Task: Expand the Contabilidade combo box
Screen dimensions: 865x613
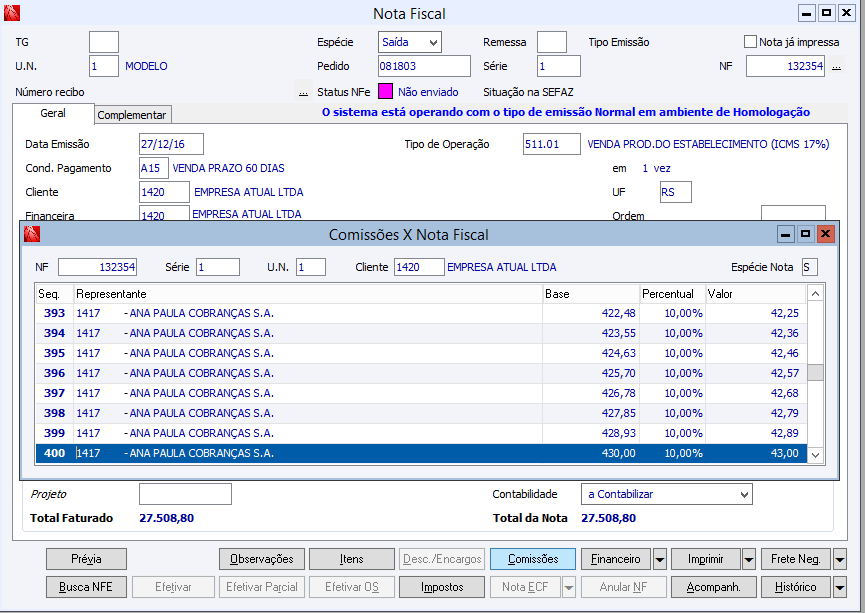Action: click(x=743, y=494)
